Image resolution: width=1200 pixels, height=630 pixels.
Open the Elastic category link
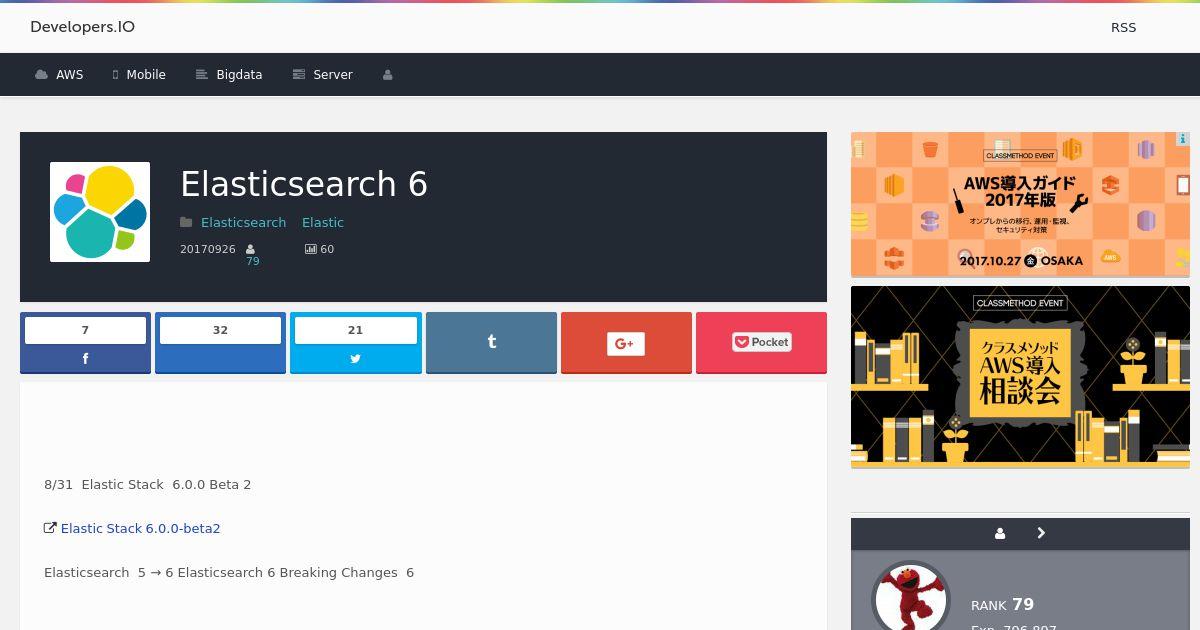click(x=323, y=223)
